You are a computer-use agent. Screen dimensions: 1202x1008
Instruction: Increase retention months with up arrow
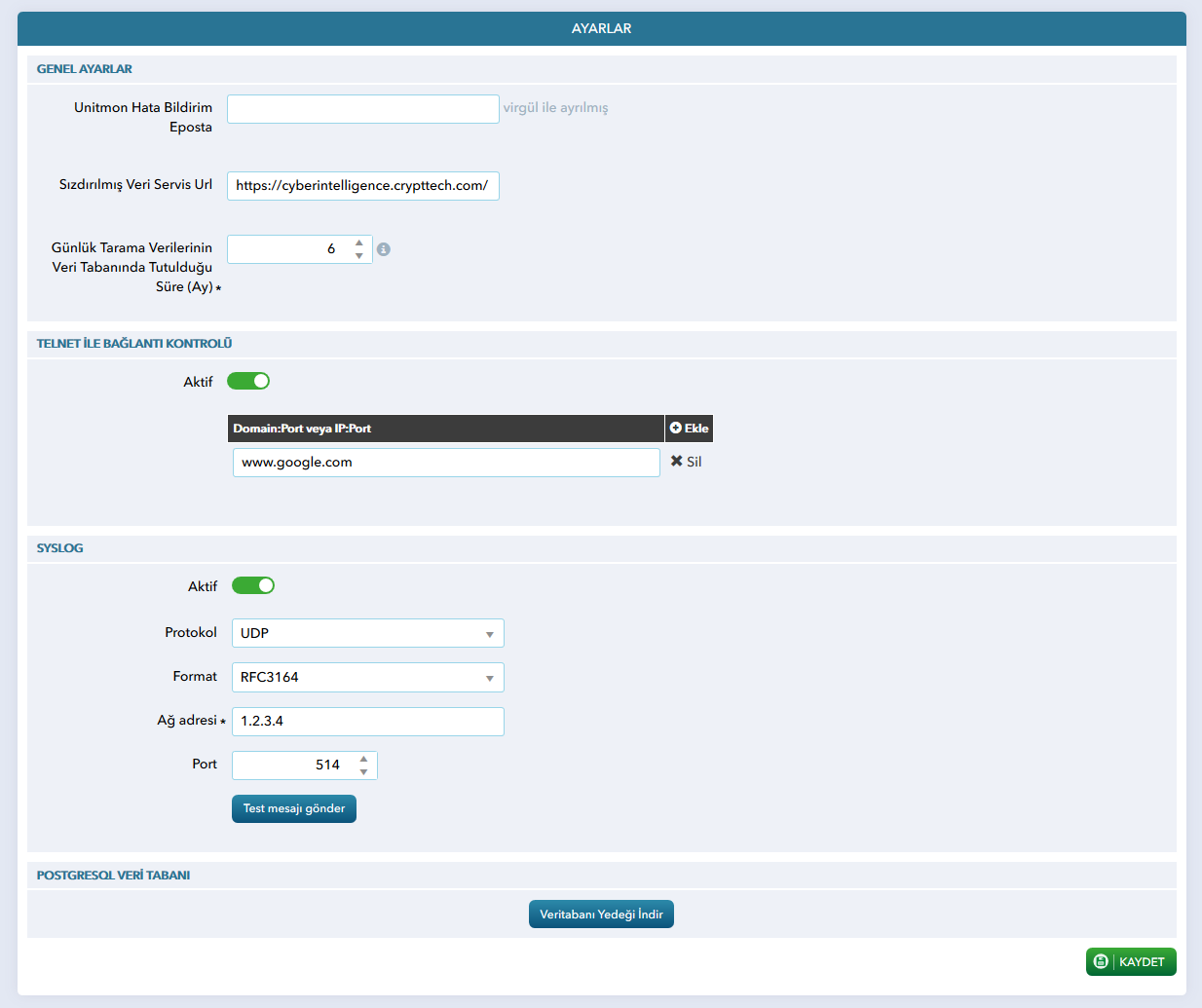(x=359, y=243)
